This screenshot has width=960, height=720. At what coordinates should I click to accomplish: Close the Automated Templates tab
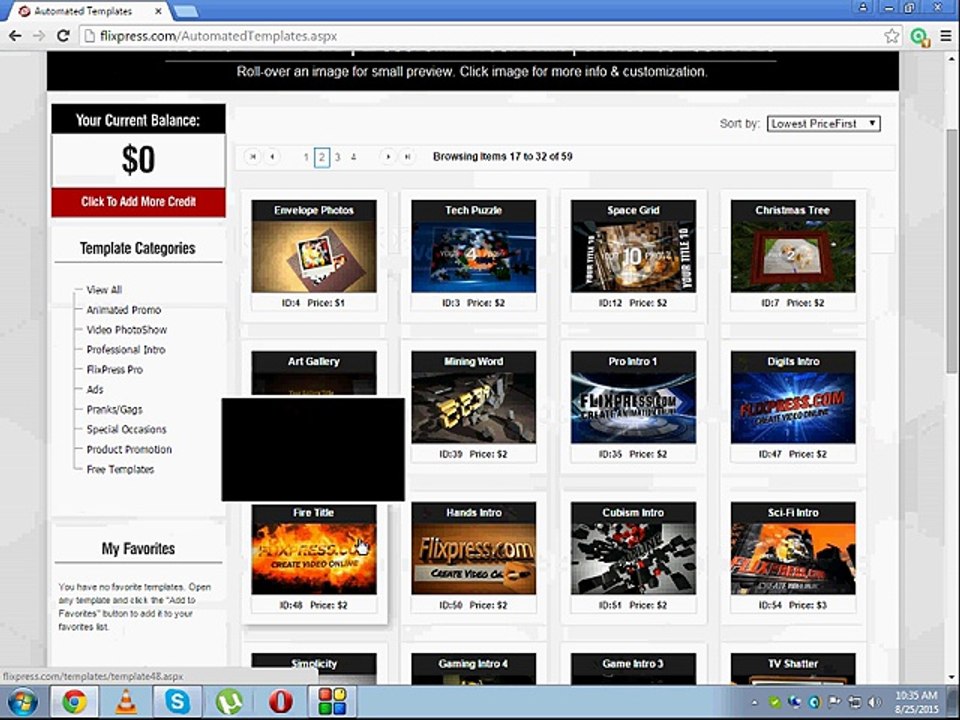pos(158,11)
